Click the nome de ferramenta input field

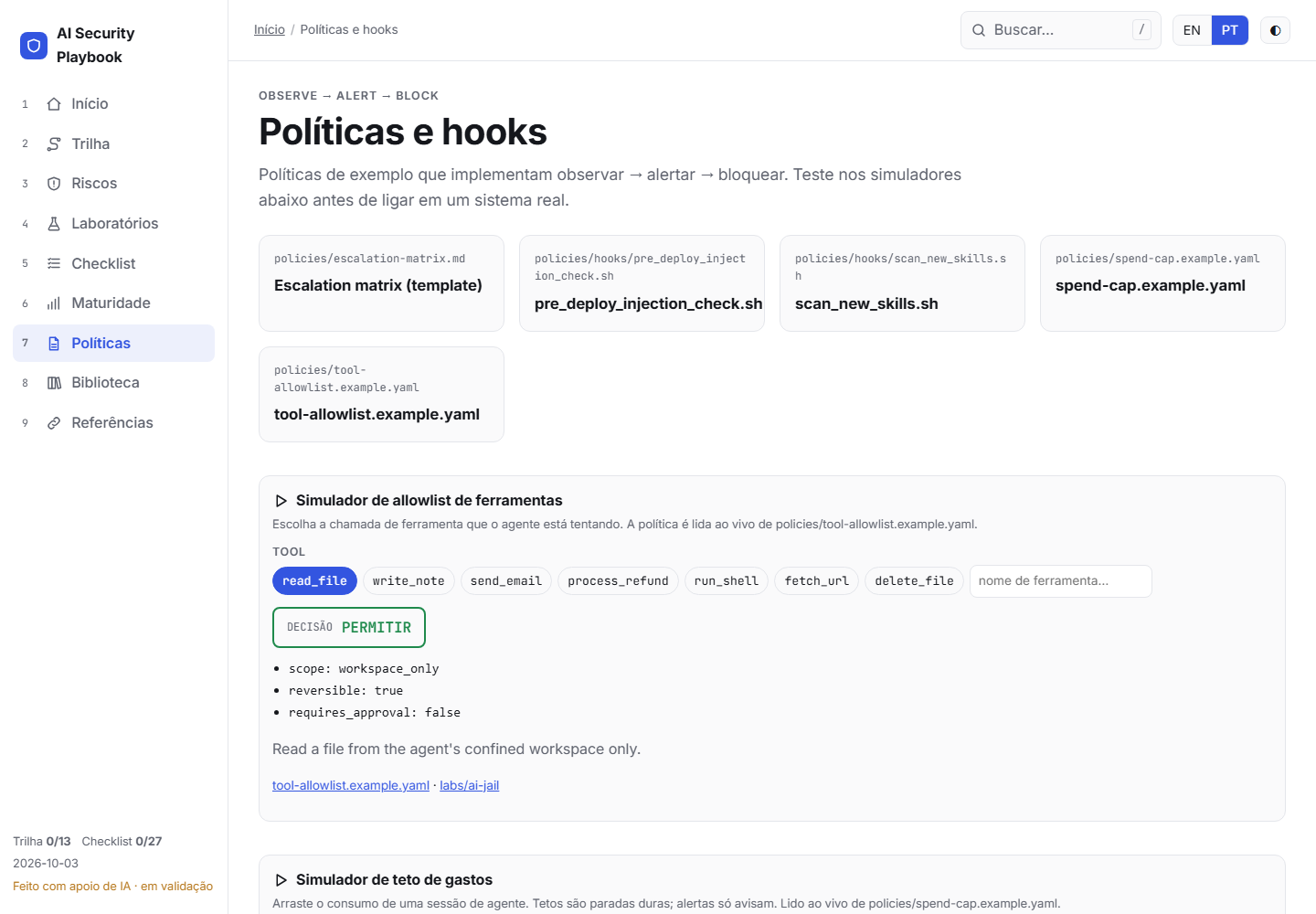[1060, 581]
